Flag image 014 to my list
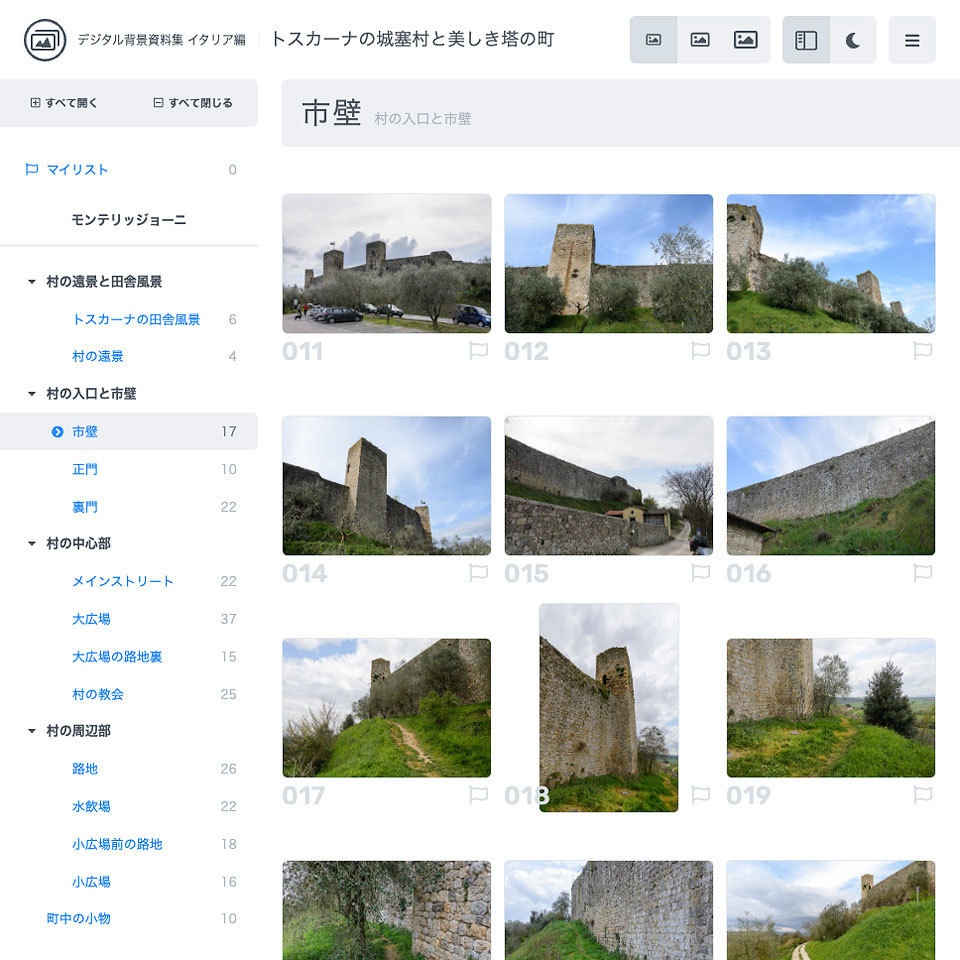 (478, 573)
